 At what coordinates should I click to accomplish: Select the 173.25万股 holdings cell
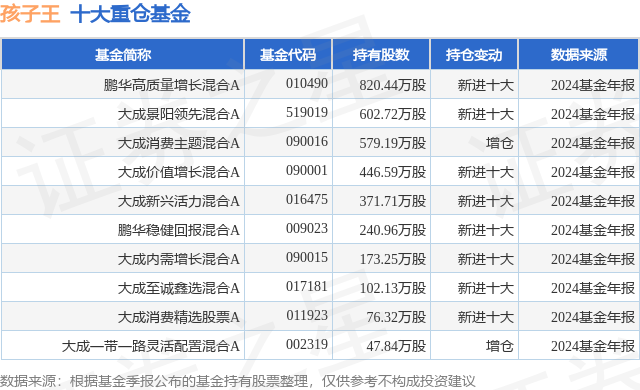pos(393,259)
